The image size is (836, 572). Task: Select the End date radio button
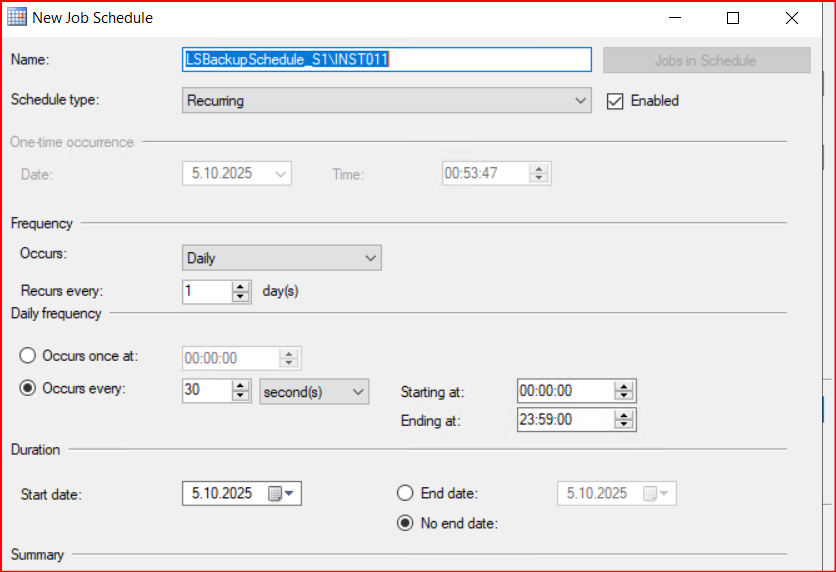[405, 493]
